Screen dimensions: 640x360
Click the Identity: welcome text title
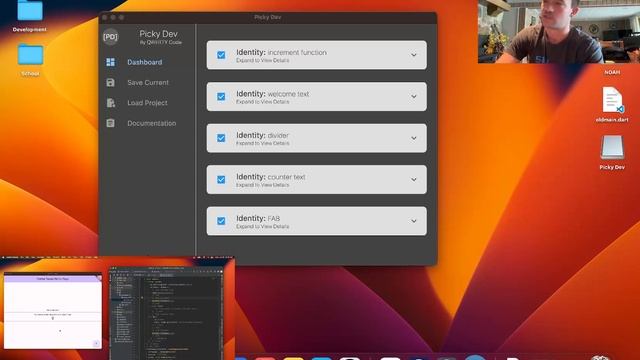[273, 94]
